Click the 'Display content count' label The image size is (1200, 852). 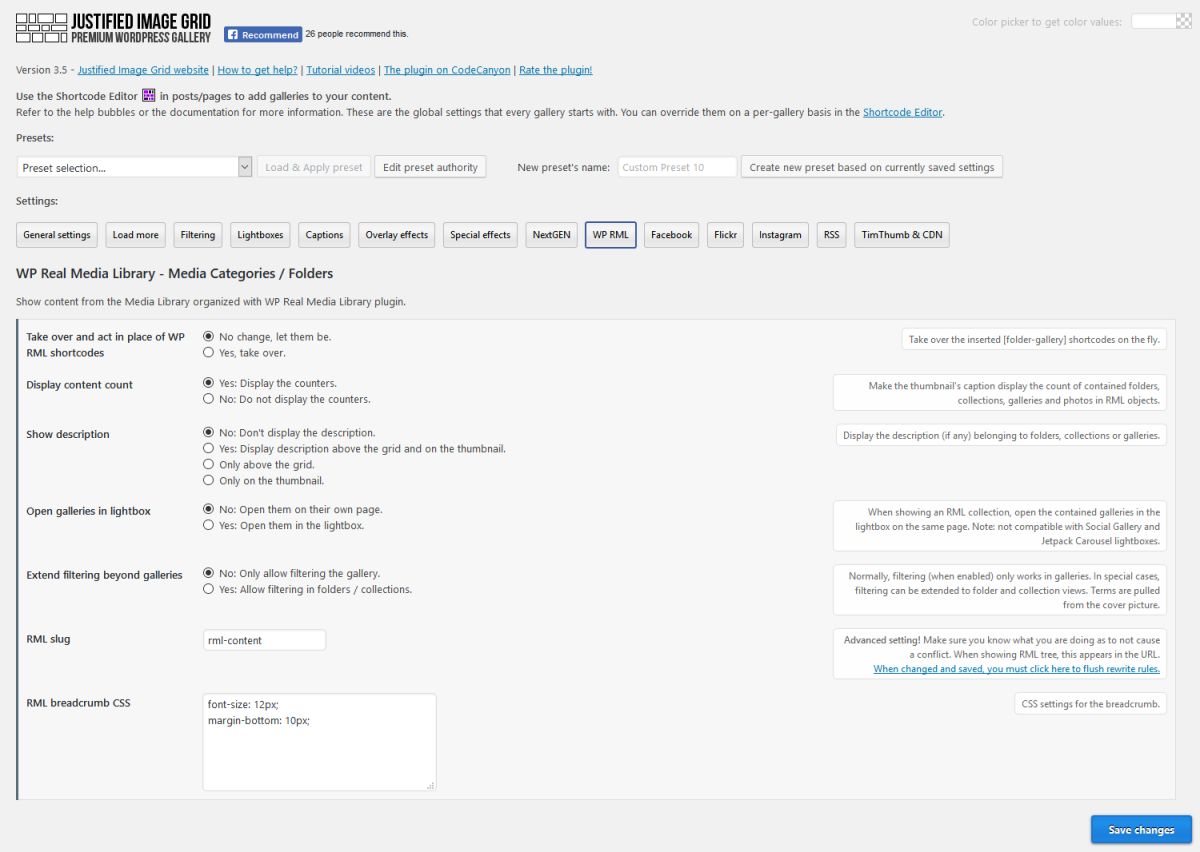point(79,385)
